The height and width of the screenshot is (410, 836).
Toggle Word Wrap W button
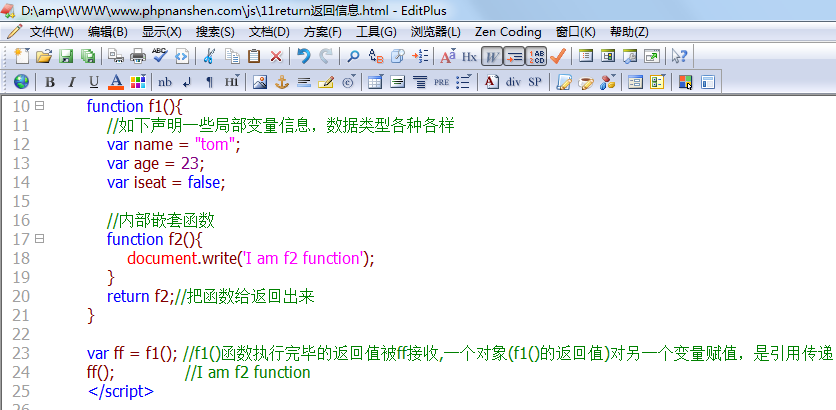coord(492,56)
